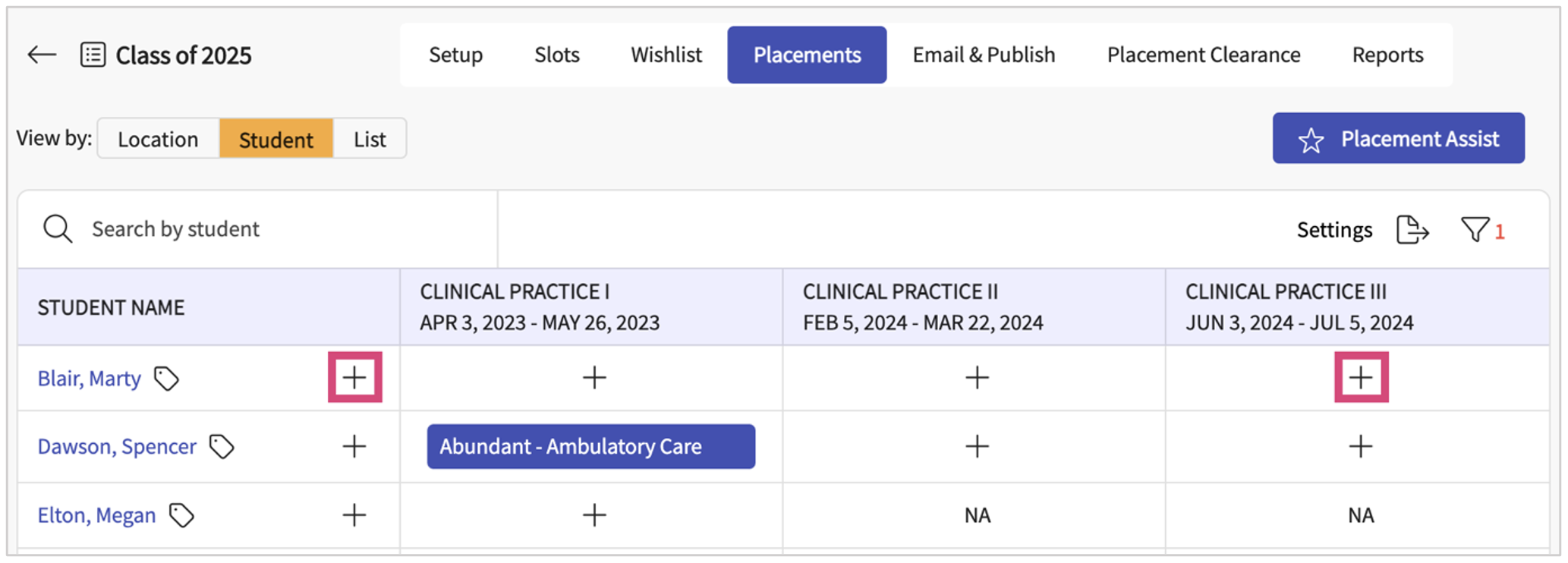Open the Placement Clearance tab

click(1203, 55)
